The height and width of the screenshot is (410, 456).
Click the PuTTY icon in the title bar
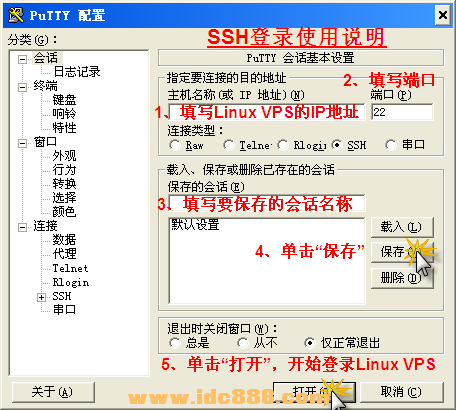click(16, 14)
